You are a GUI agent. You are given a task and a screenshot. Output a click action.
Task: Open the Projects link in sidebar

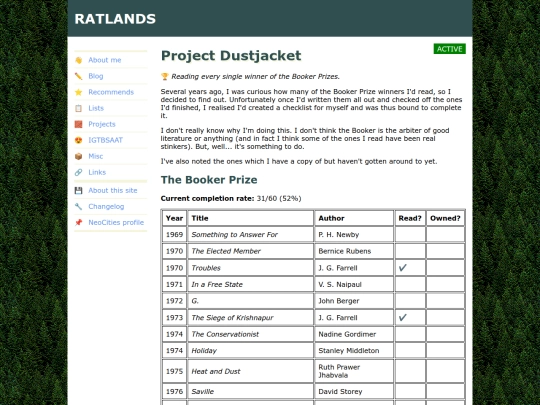[x=102, y=124]
